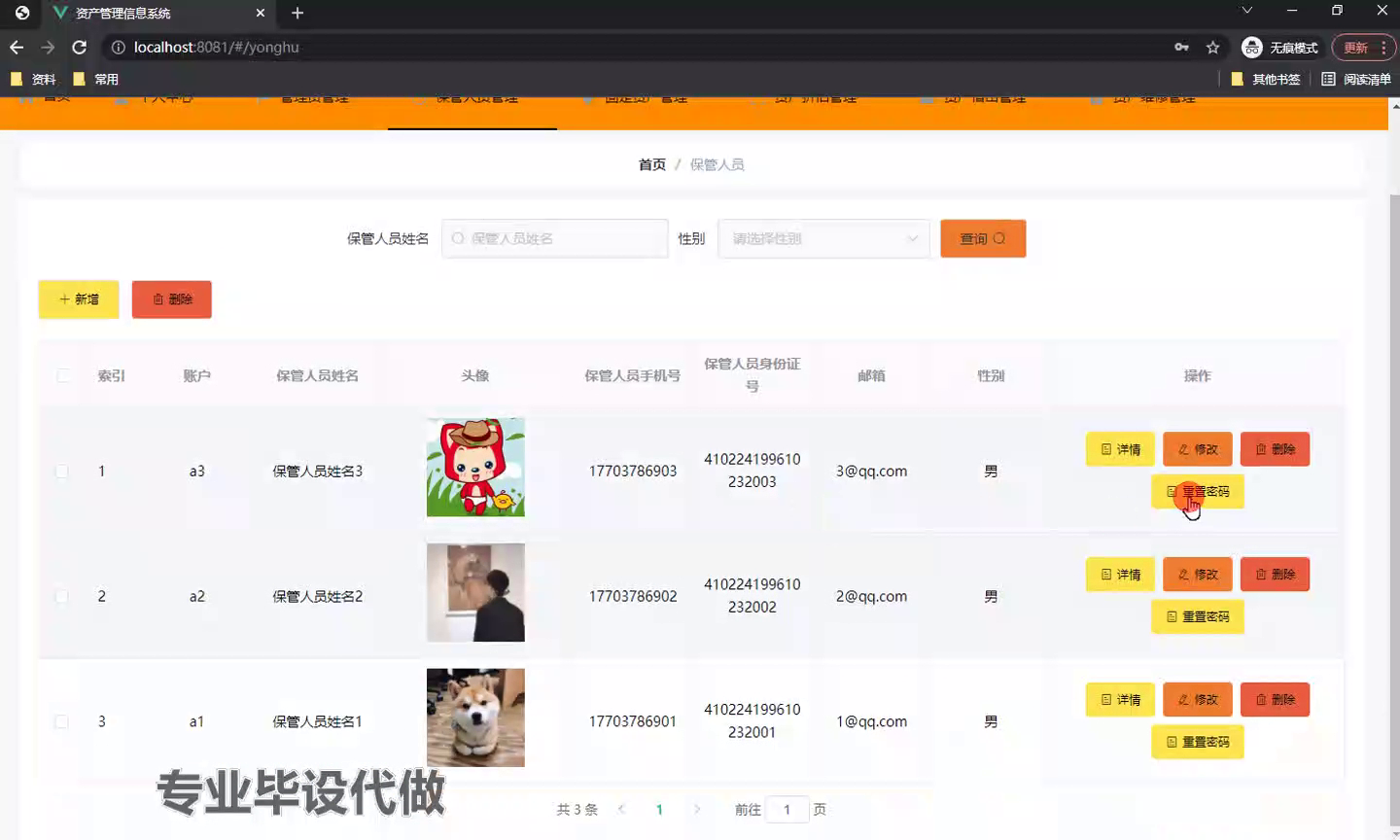Go forward in browser history

[48, 47]
